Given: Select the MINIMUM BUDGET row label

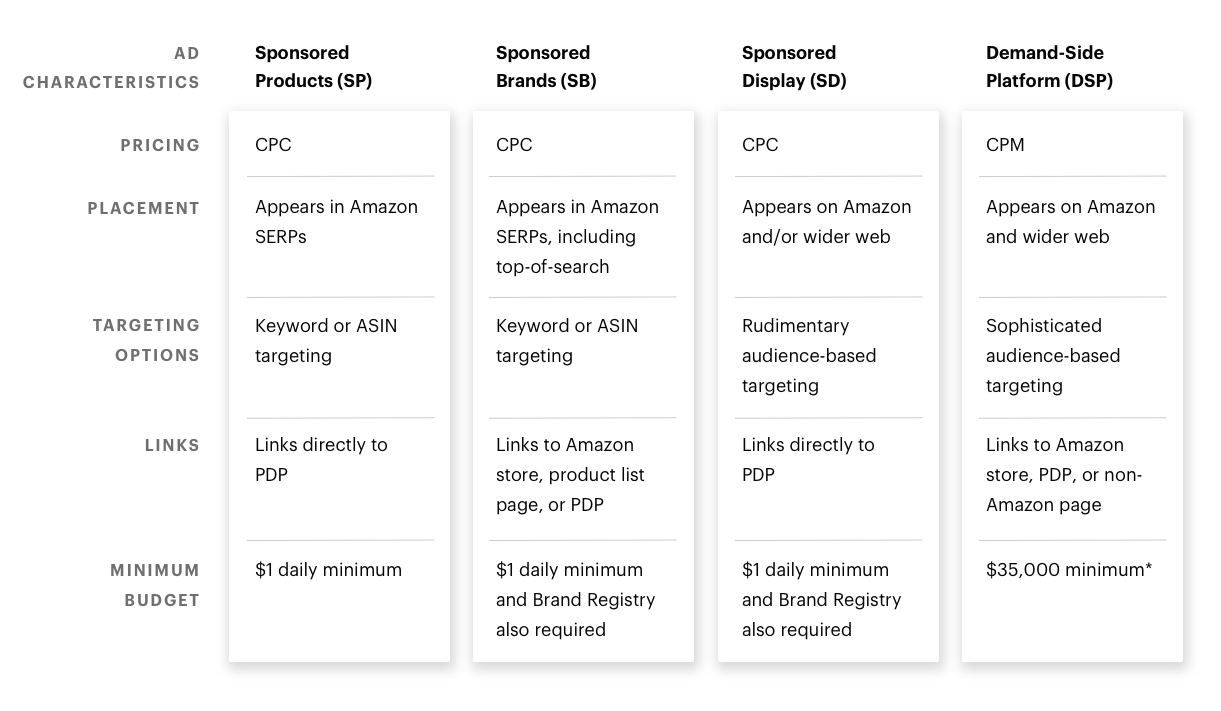Looking at the screenshot, I should point(155,585).
